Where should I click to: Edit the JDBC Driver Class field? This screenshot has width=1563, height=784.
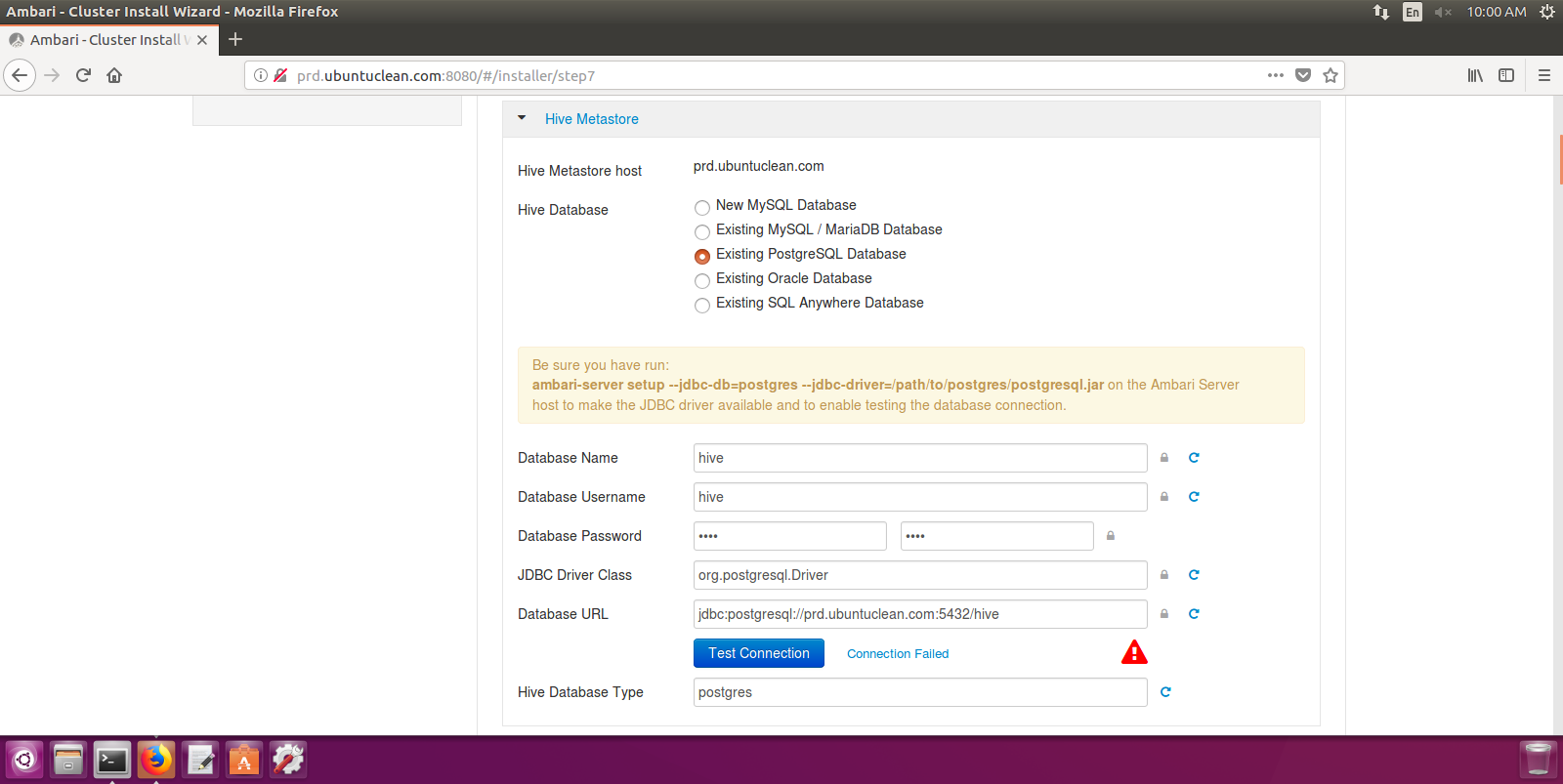[920, 575]
